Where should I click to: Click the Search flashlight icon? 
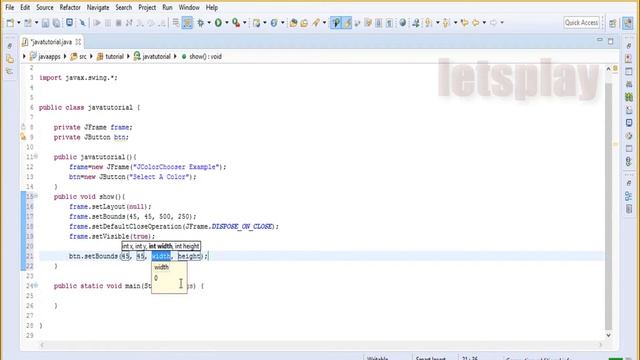point(316,23)
